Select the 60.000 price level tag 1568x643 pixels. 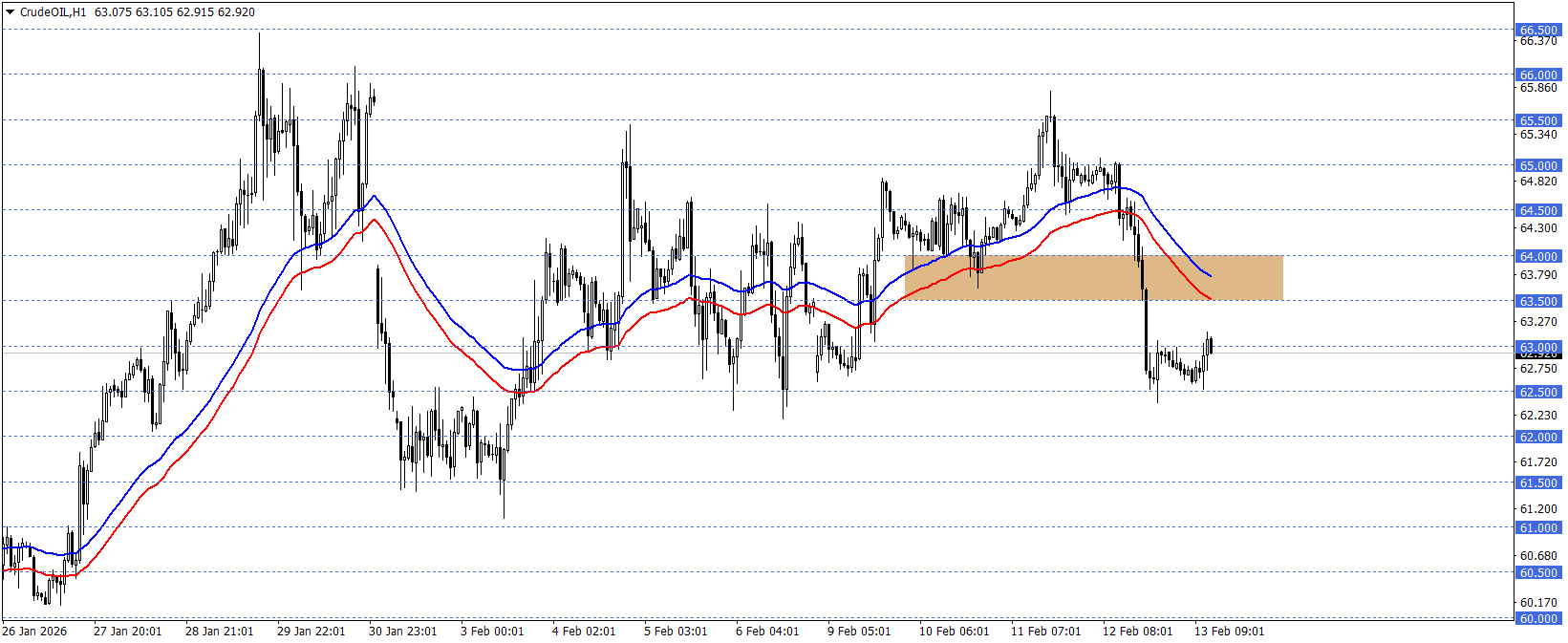pos(1538,618)
